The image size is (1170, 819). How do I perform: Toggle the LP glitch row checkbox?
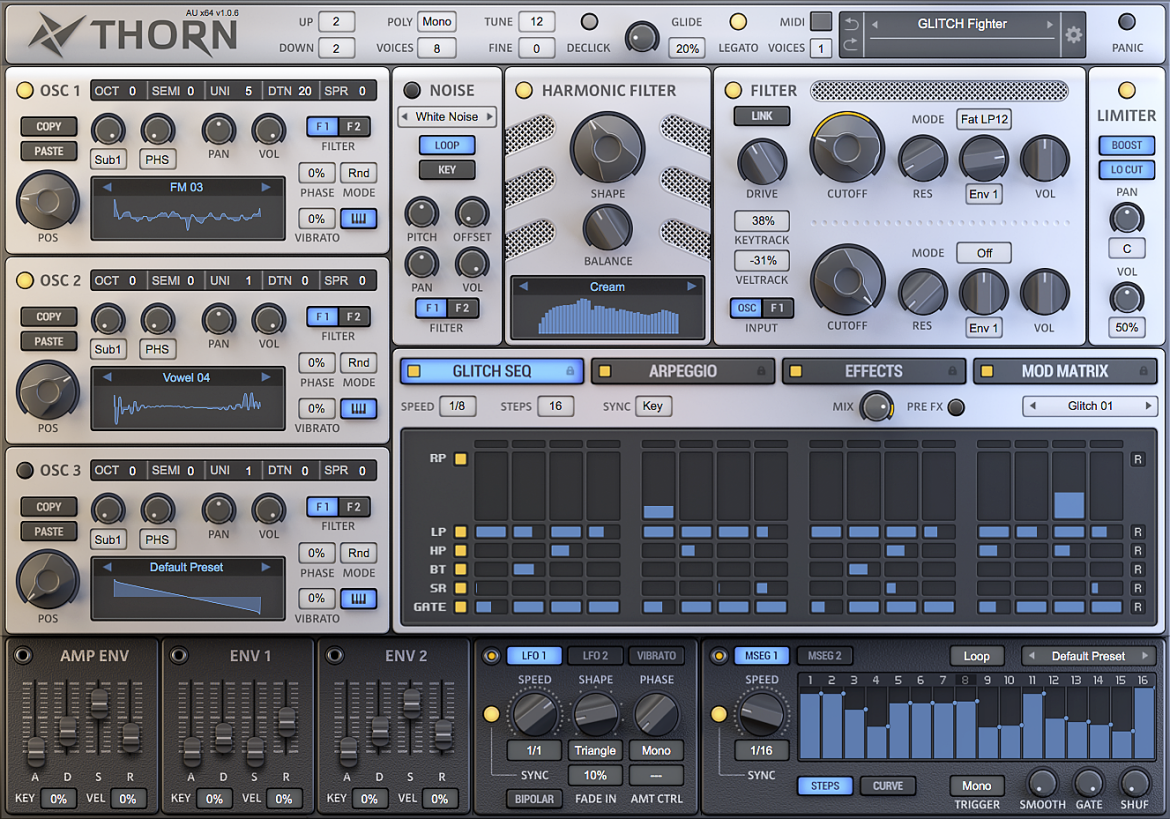pyautogui.click(x=460, y=532)
